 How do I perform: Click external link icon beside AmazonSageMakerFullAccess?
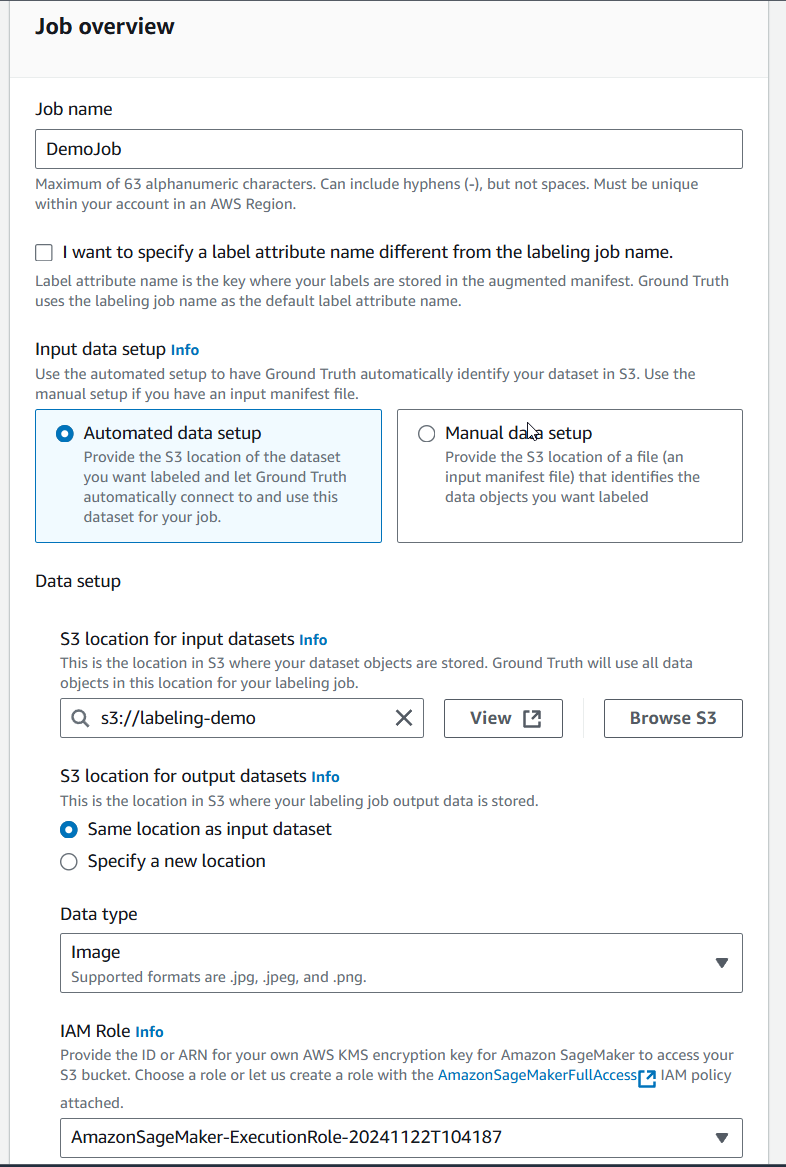(647, 1078)
